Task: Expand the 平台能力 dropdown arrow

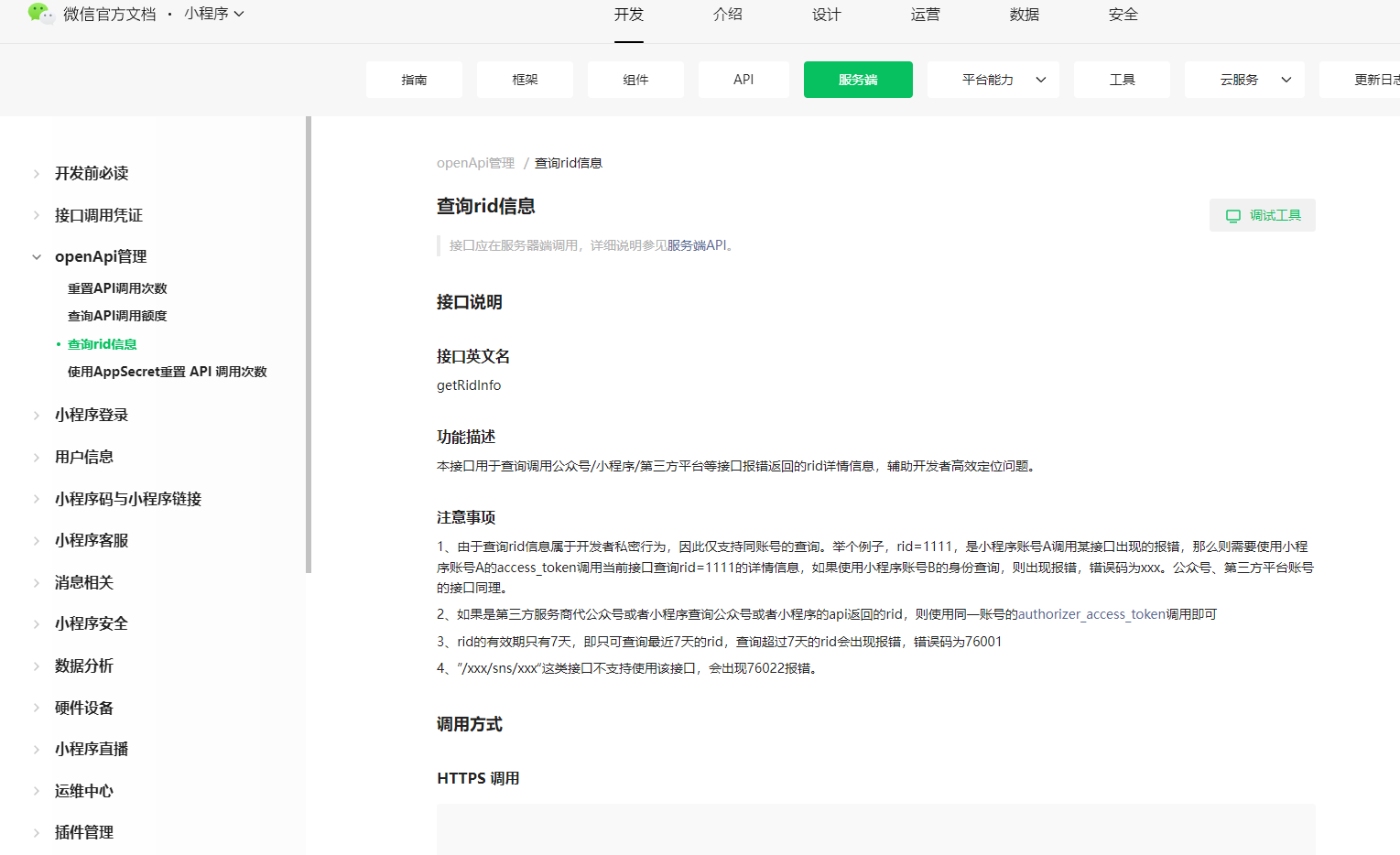Action: (1041, 80)
